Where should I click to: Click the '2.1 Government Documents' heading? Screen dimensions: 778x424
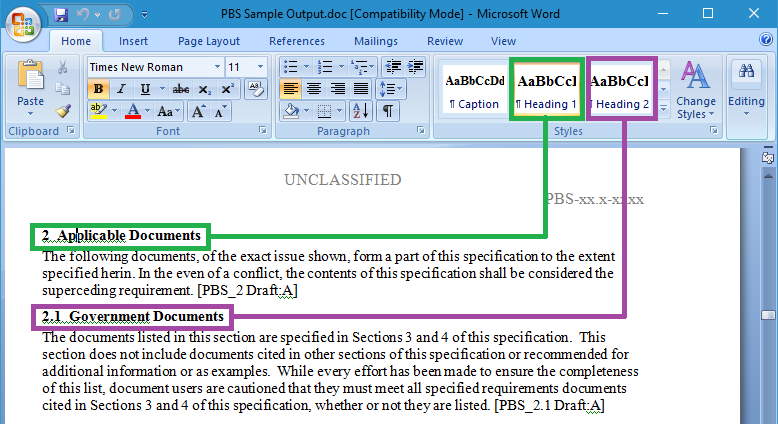(x=133, y=316)
